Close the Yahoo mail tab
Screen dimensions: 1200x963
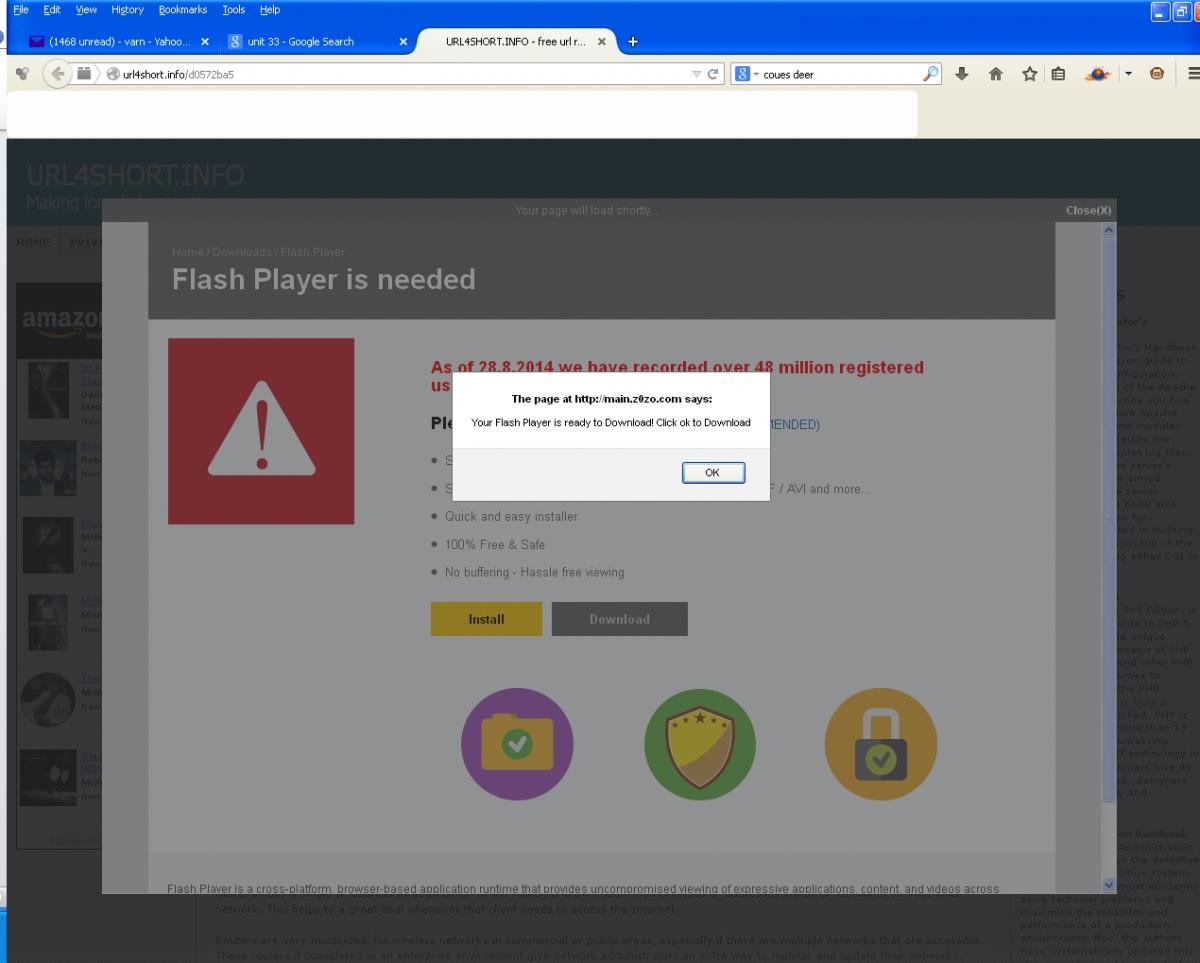tap(205, 42)
